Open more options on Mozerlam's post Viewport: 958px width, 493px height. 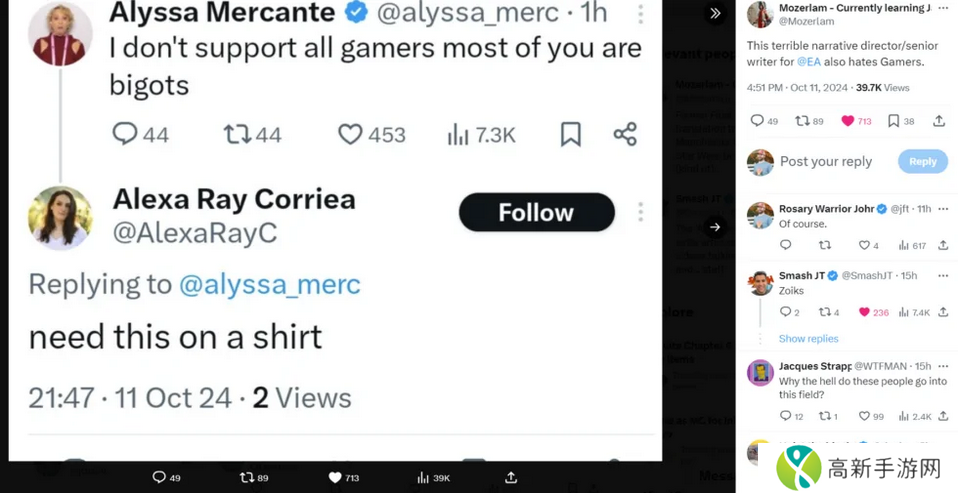[x=943, y=8]
